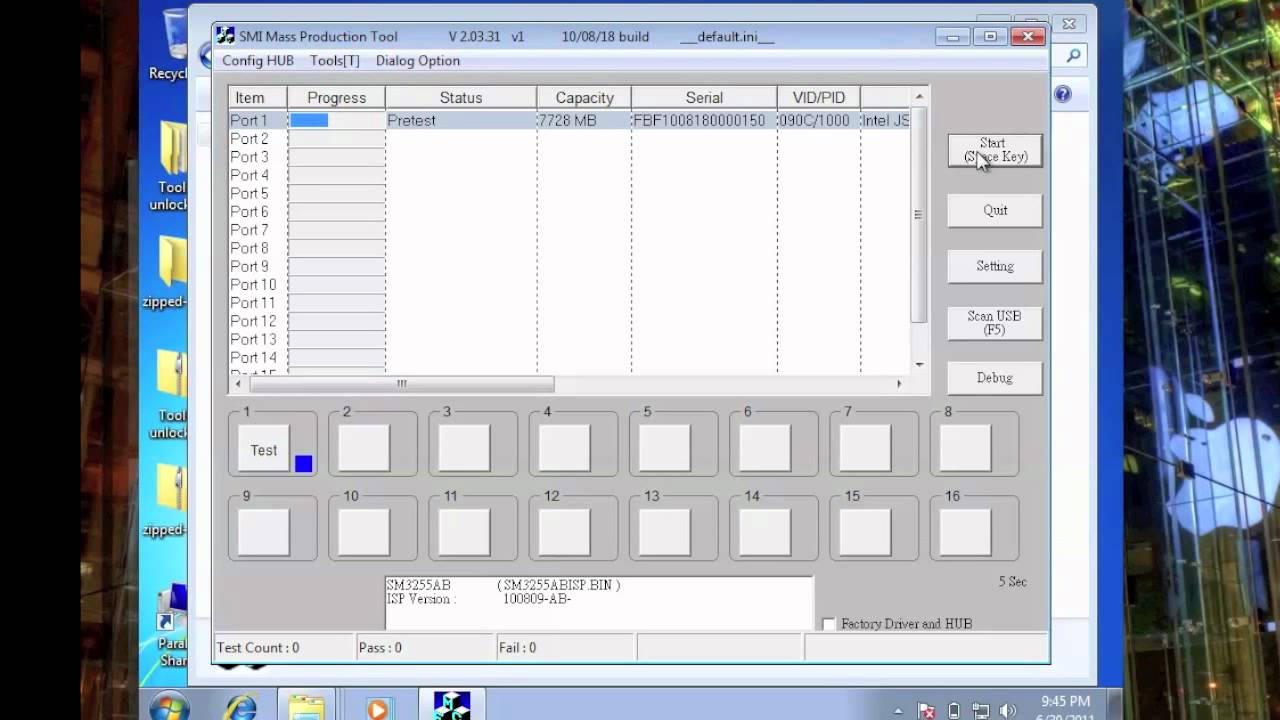Click the SMI Mass Production Tool title icon

point(226,36)
